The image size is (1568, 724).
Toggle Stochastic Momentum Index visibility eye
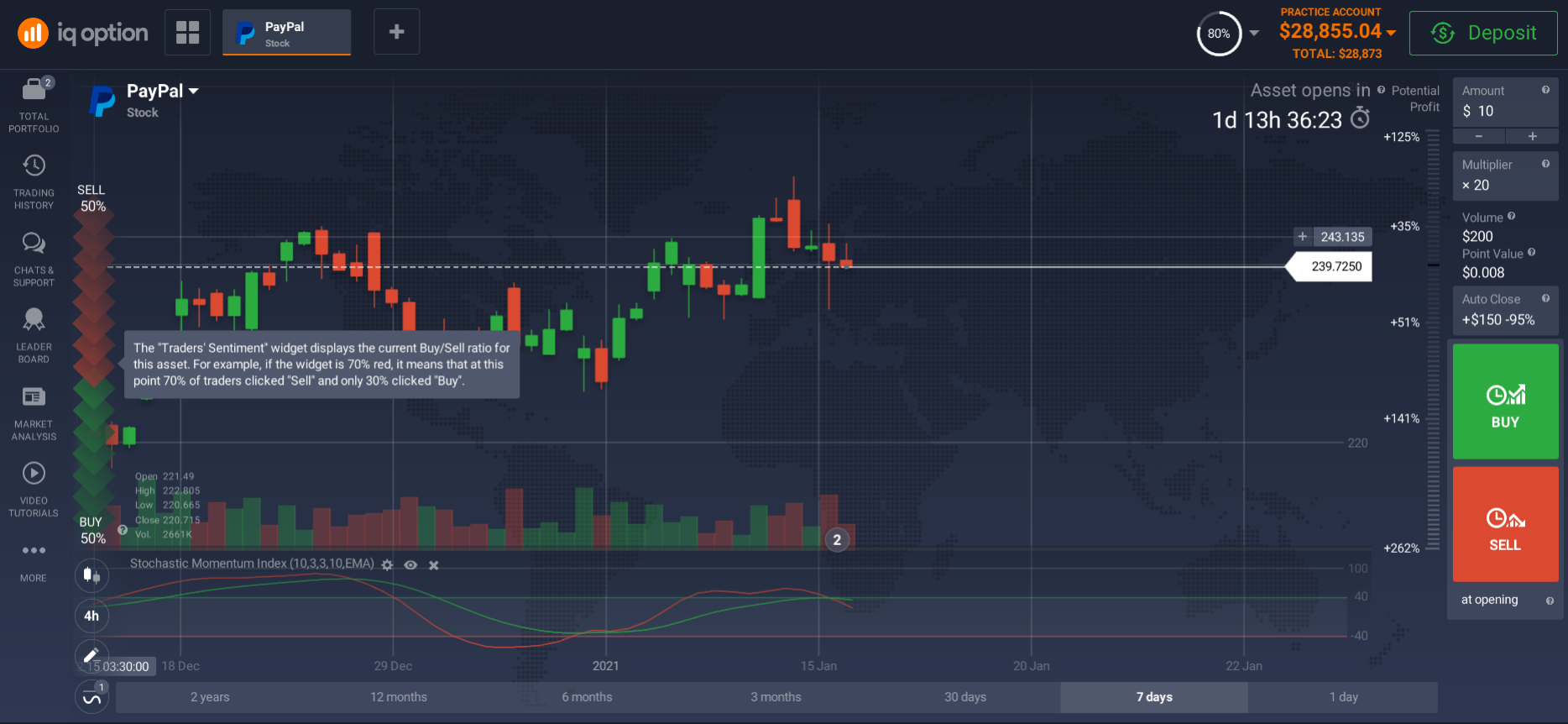click(x=410, y=565)
